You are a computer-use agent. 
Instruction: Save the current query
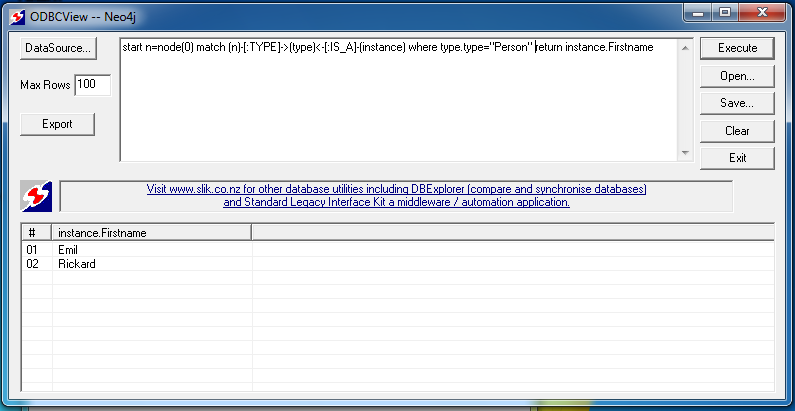[737, 103]
